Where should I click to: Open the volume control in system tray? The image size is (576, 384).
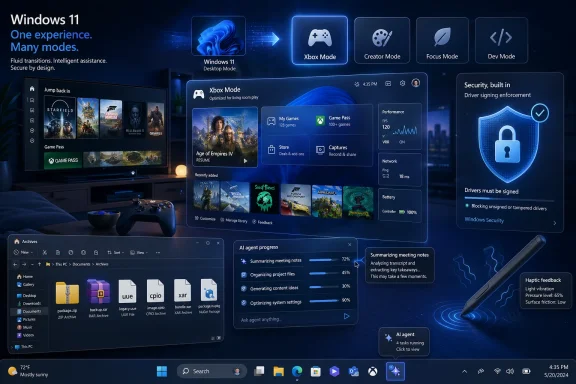pyautogui.click(x=510, y=371)
